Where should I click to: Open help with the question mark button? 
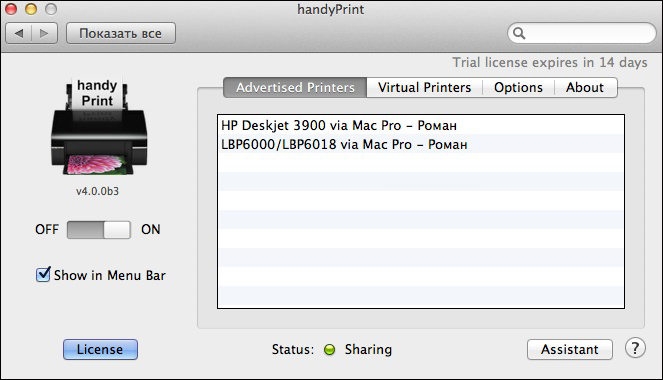point(635,348)
